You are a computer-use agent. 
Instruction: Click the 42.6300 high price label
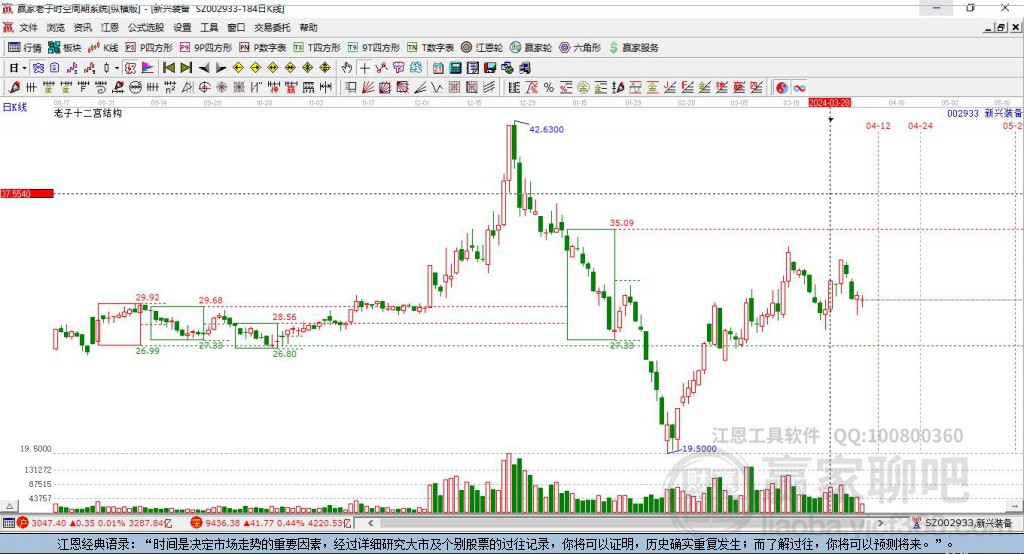coord(547,129)
